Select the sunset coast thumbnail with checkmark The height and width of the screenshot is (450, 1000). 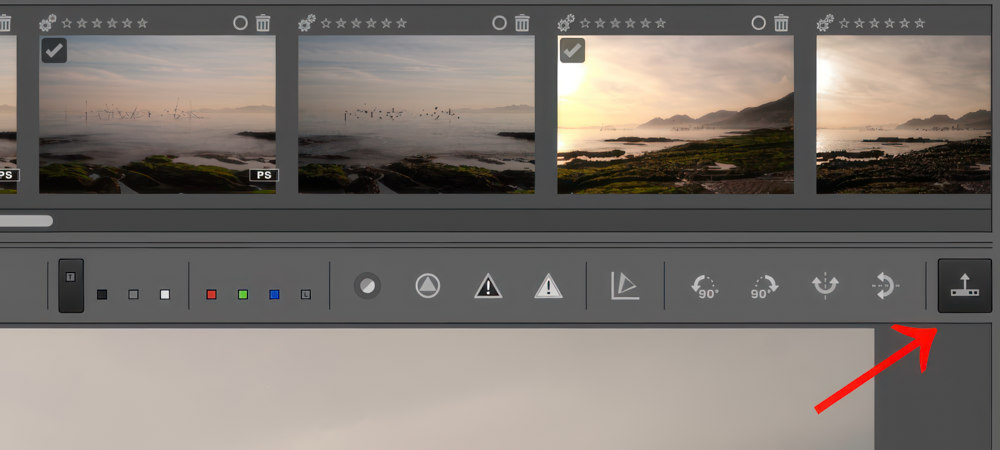point(675,114)
